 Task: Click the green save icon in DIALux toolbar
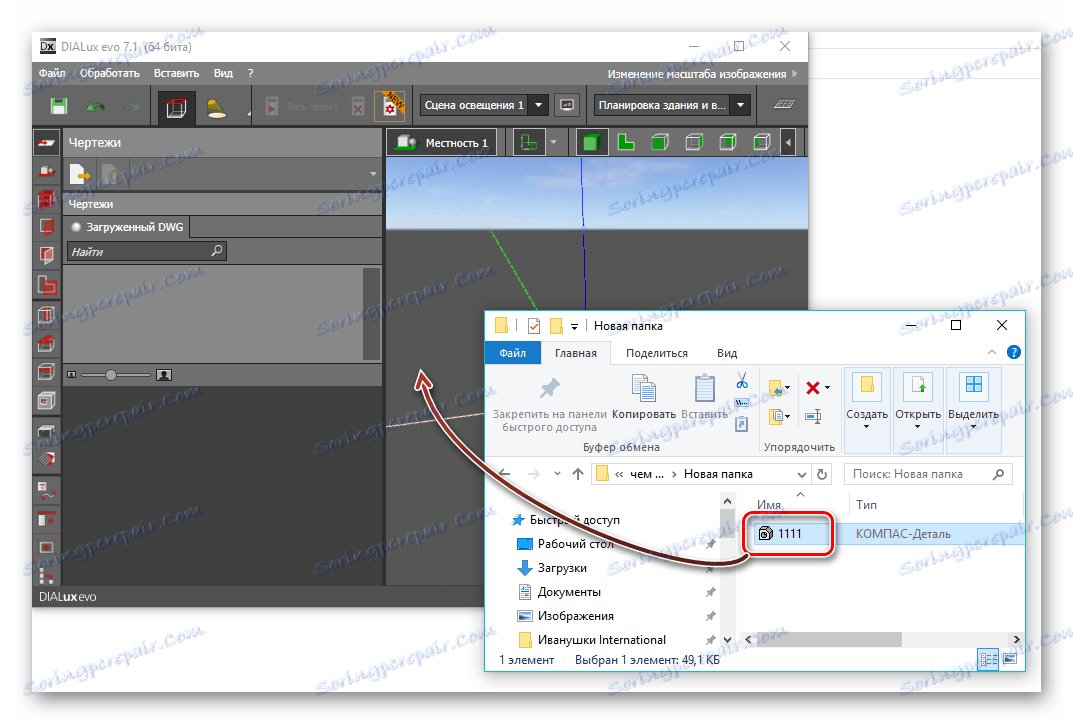(x=59, y=106)
